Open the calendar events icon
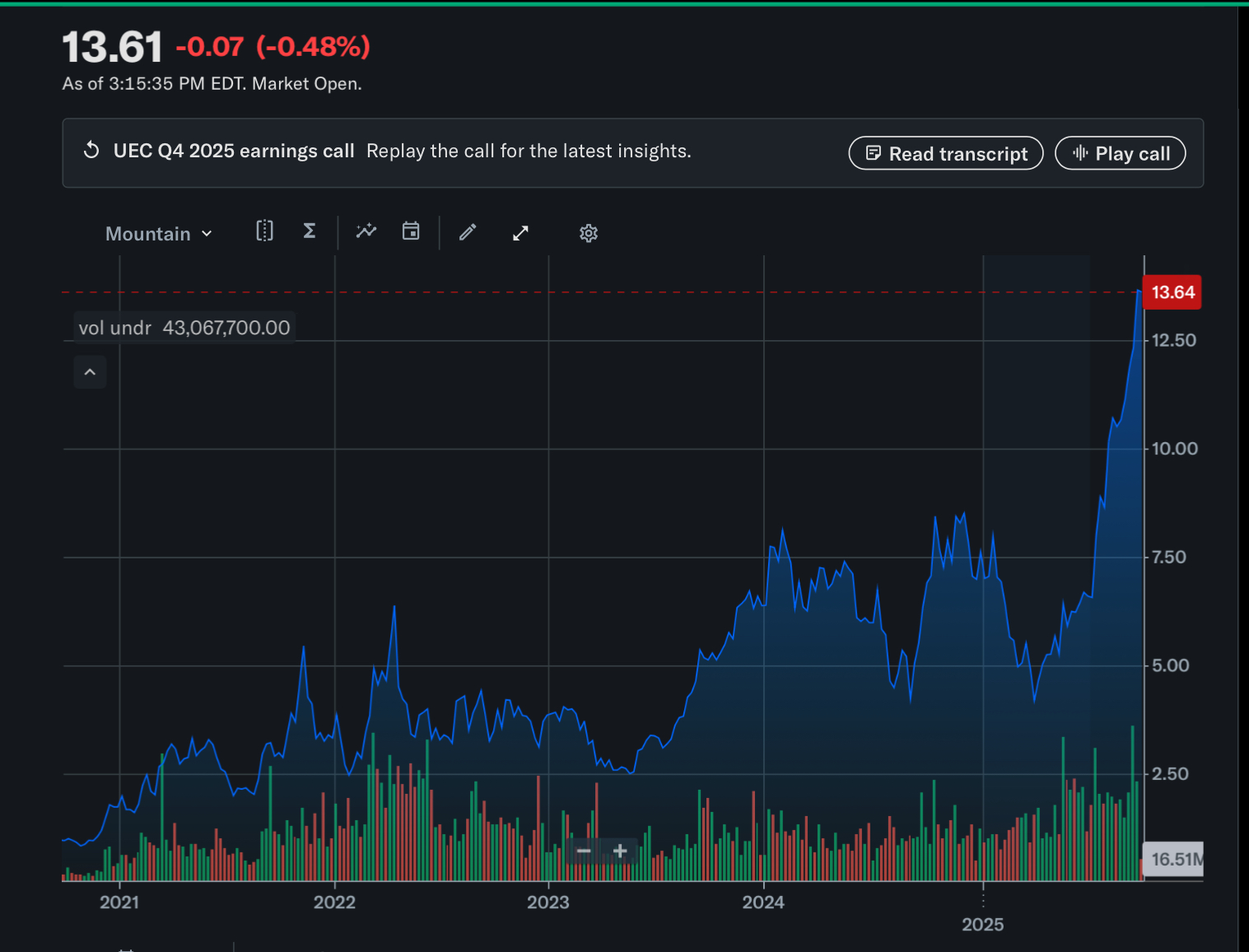1249x952 pixels. click(411, 231)
